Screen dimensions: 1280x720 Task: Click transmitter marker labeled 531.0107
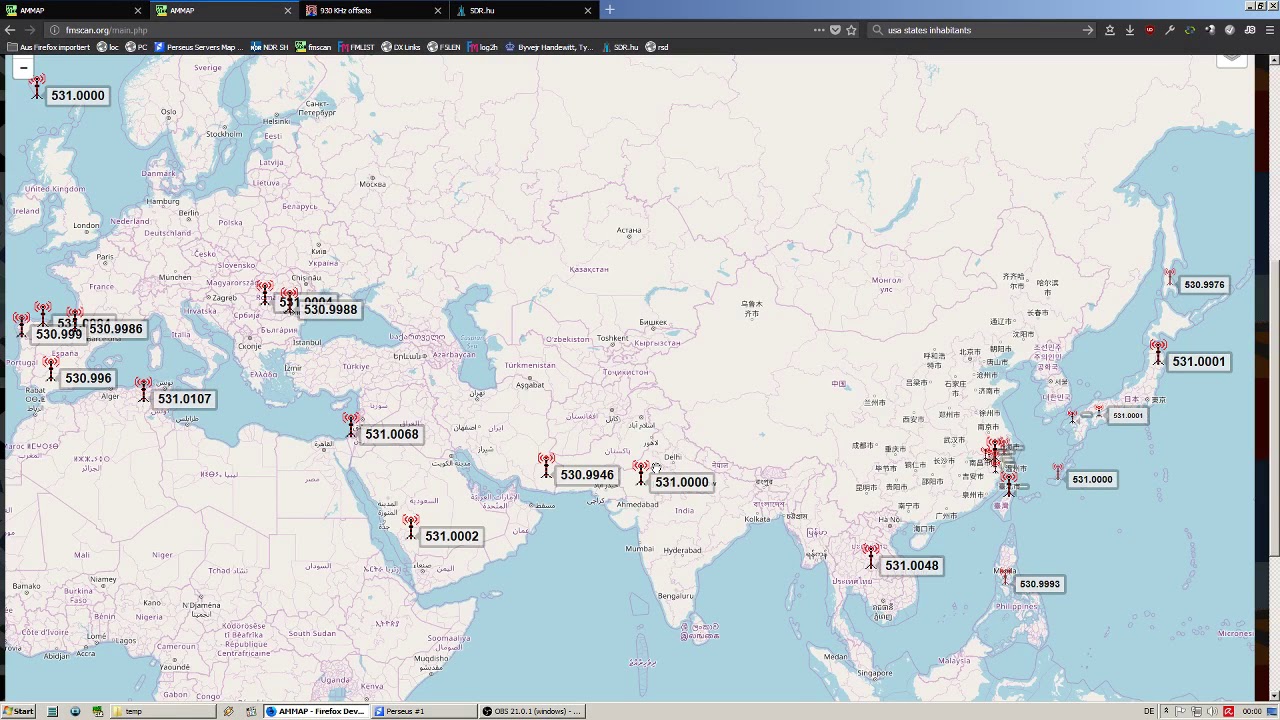click(144, 390)
